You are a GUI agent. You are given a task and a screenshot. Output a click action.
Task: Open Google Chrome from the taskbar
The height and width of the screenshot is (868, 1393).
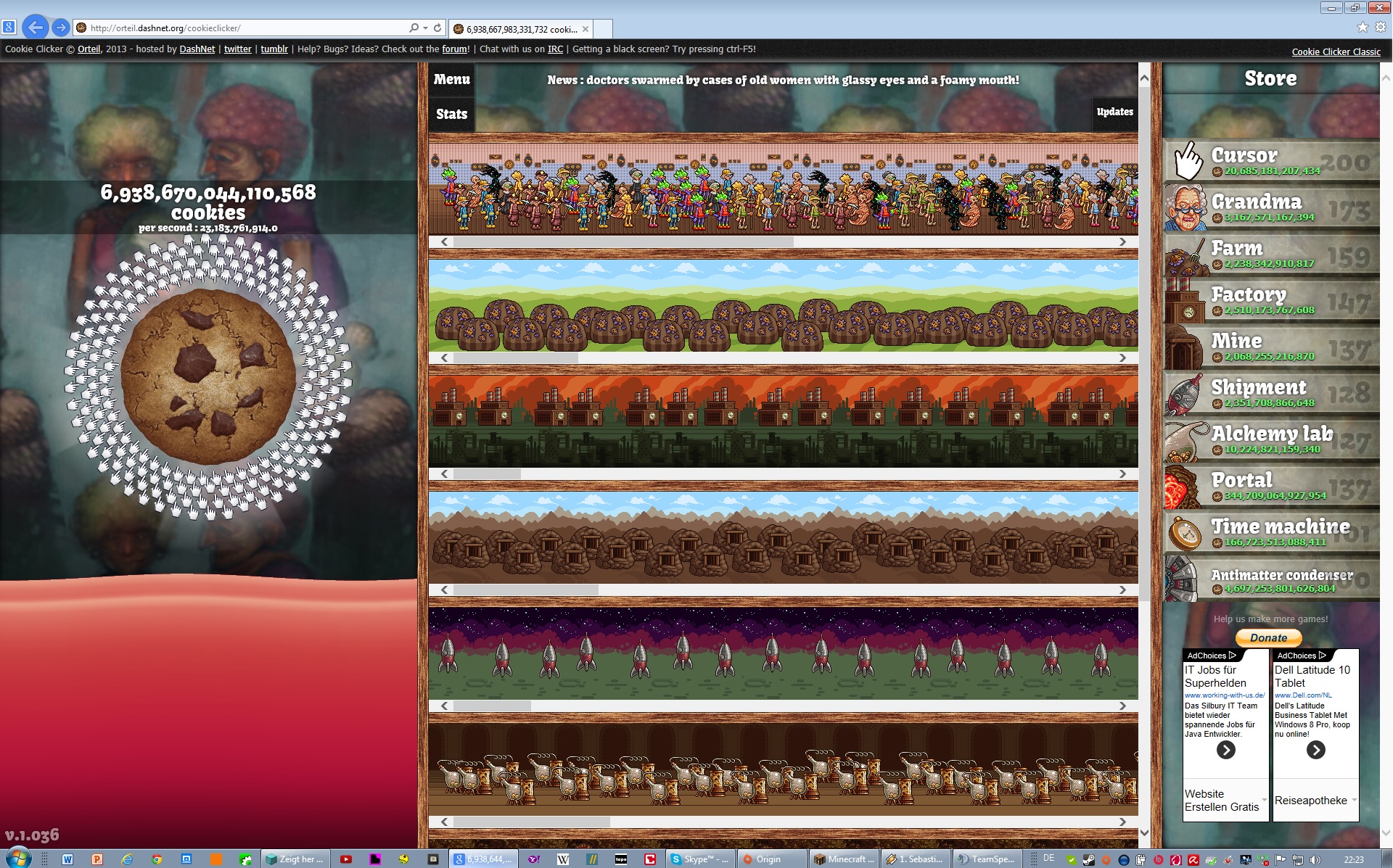tap(157, 859)
